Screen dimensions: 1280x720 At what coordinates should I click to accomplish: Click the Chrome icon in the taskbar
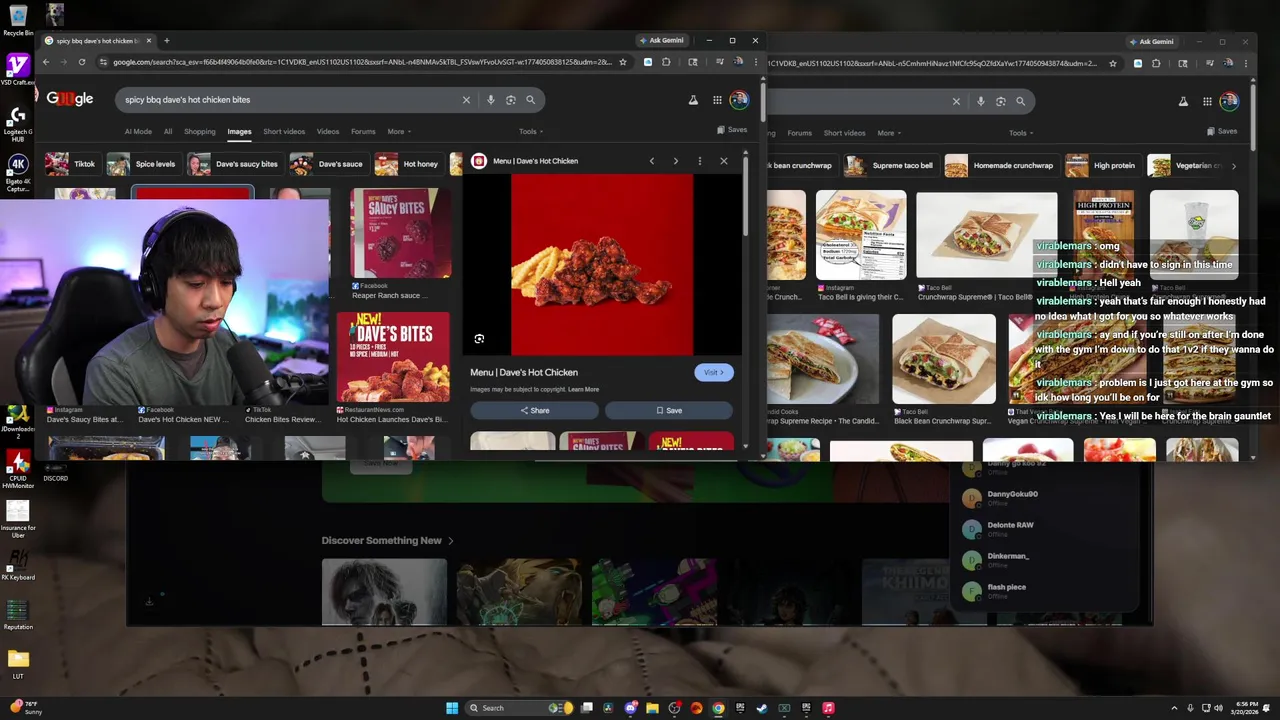point(718,708)
